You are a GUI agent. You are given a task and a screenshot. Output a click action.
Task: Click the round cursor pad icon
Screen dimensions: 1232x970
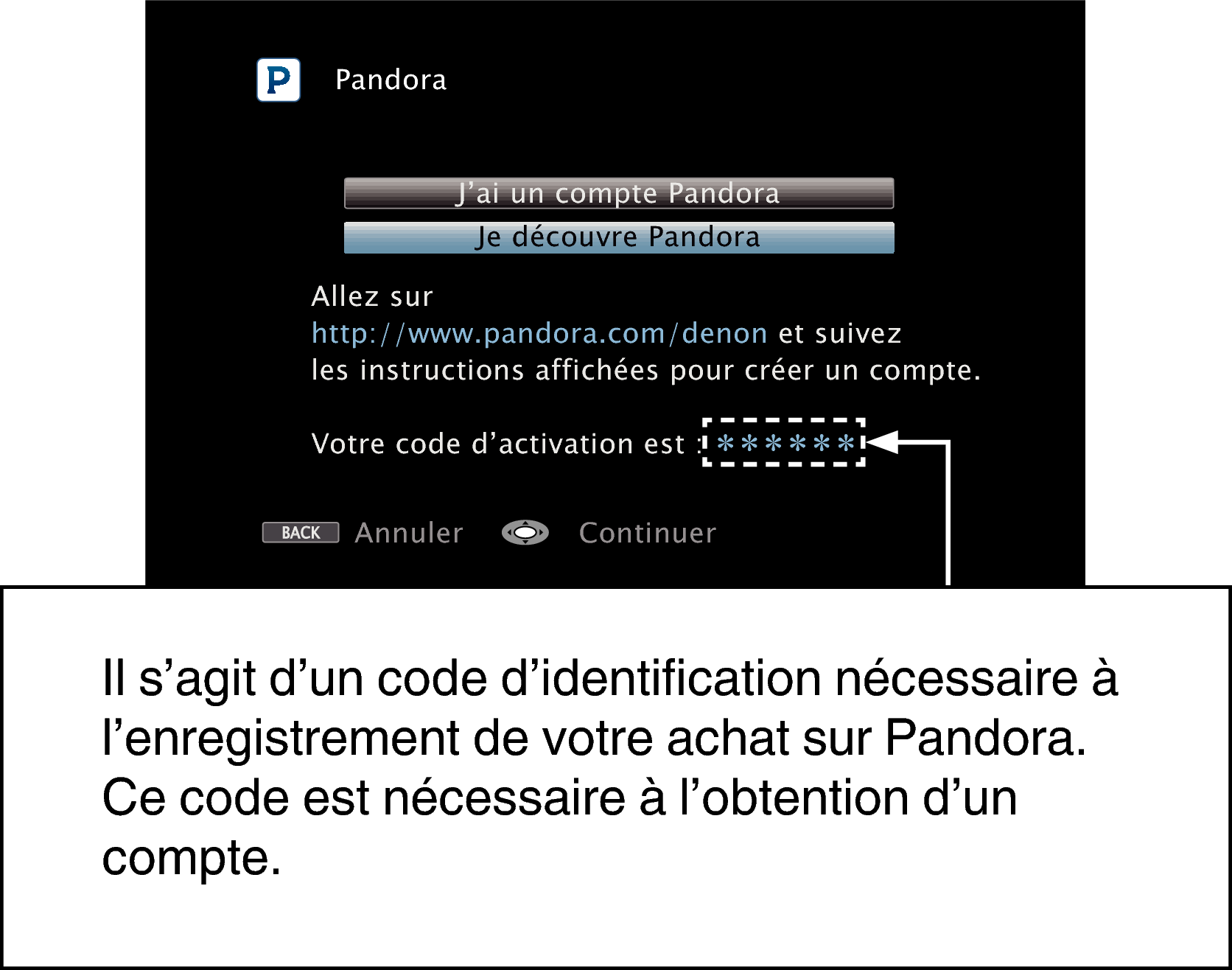point(525,532)
